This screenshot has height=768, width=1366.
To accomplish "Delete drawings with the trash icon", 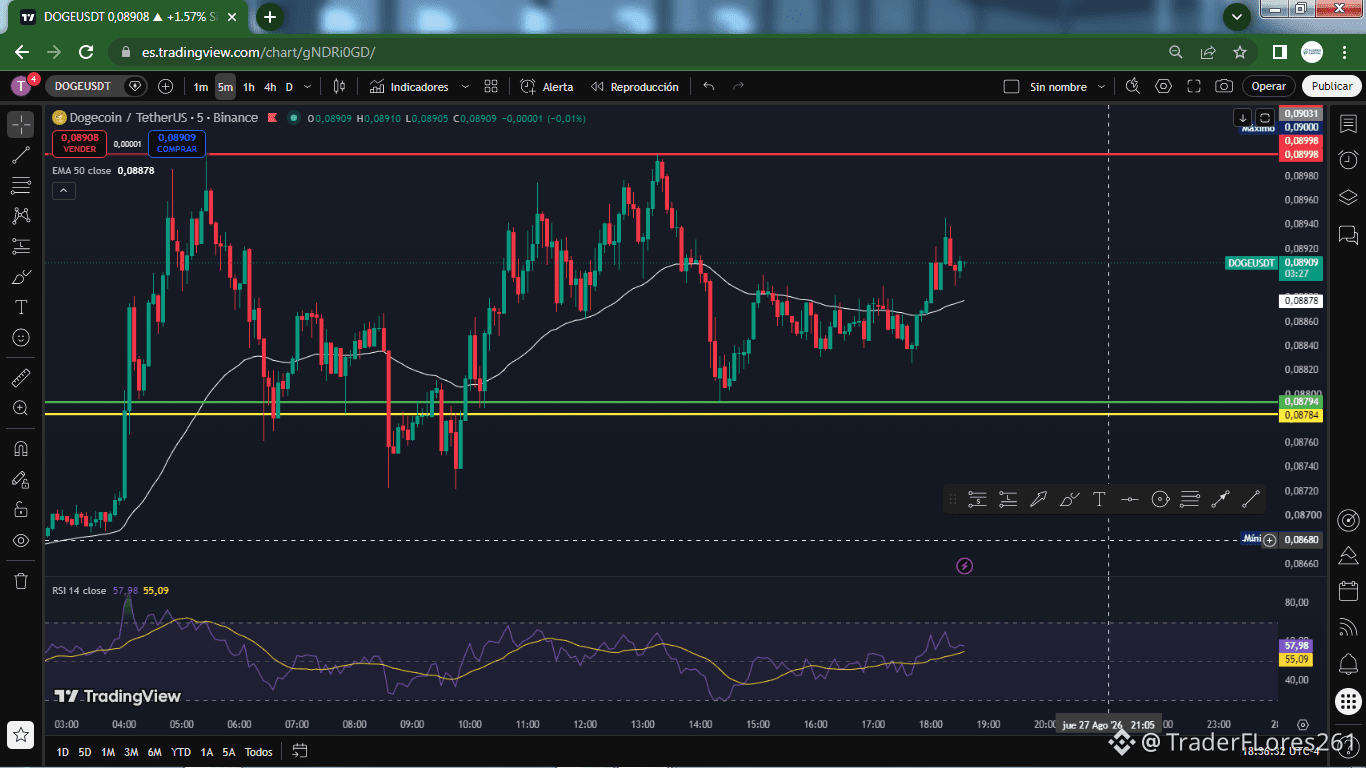I will (21, 580).
